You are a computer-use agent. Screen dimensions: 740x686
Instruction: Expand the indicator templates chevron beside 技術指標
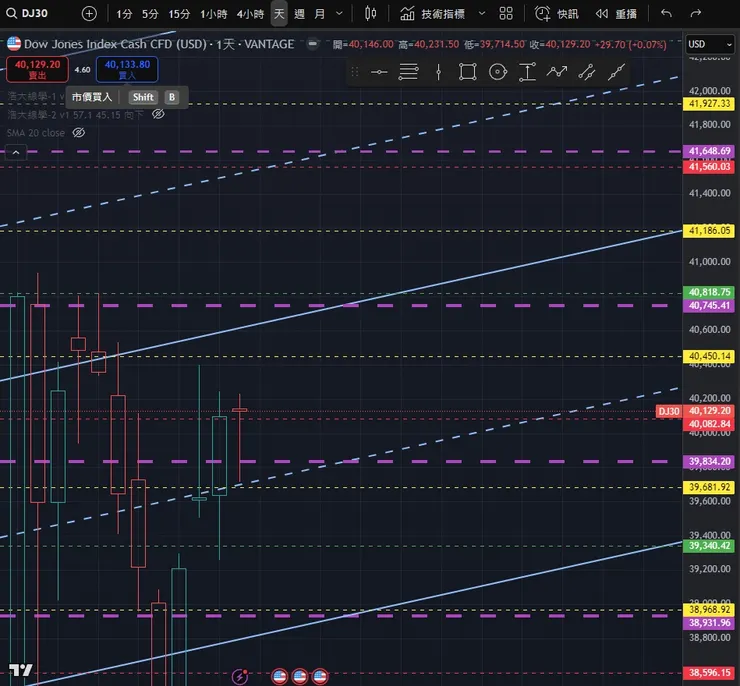tap(481, 14)
